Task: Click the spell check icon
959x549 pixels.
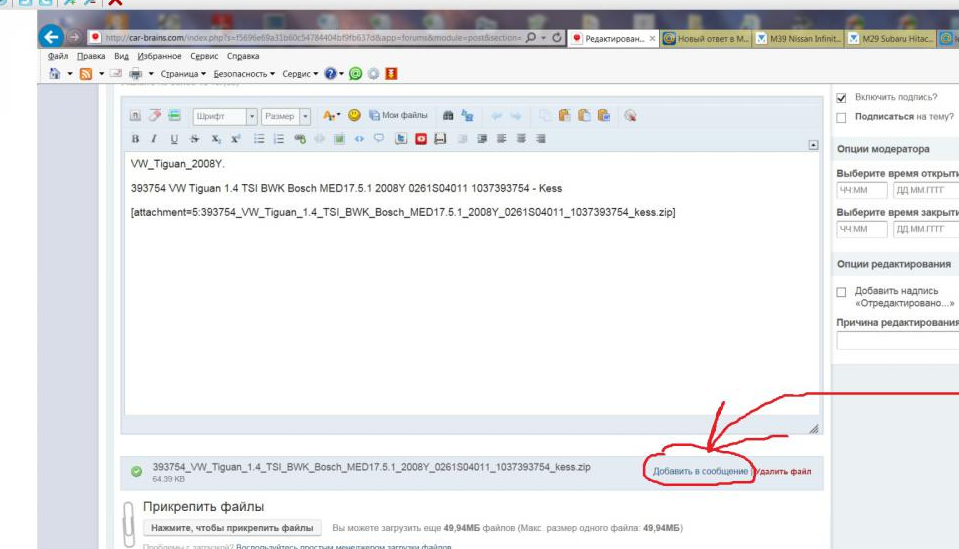Action: click(x=630, y=116)
